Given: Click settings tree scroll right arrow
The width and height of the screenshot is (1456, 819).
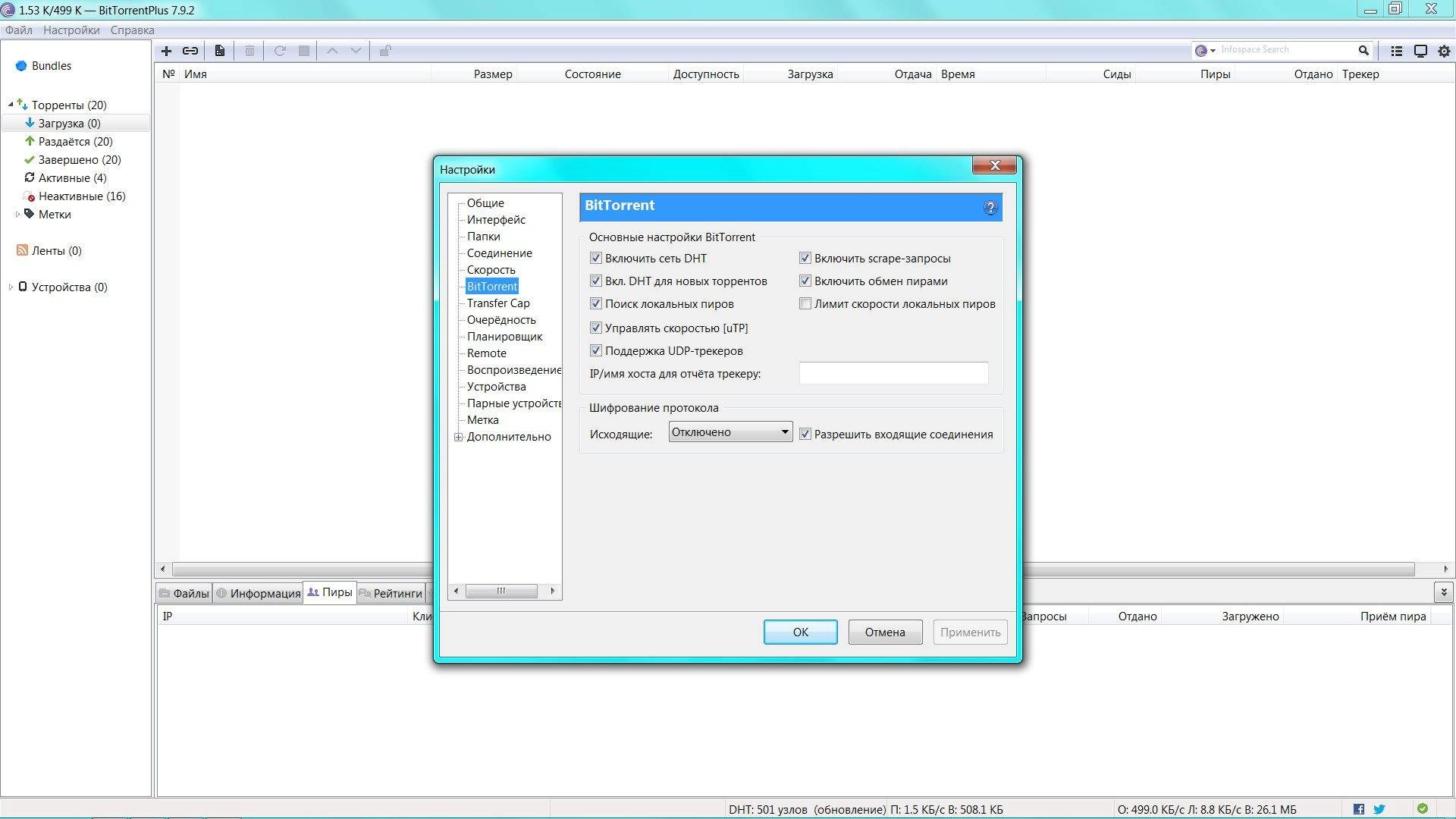Looking at the screenshot, I should click(x=553, y=591).
